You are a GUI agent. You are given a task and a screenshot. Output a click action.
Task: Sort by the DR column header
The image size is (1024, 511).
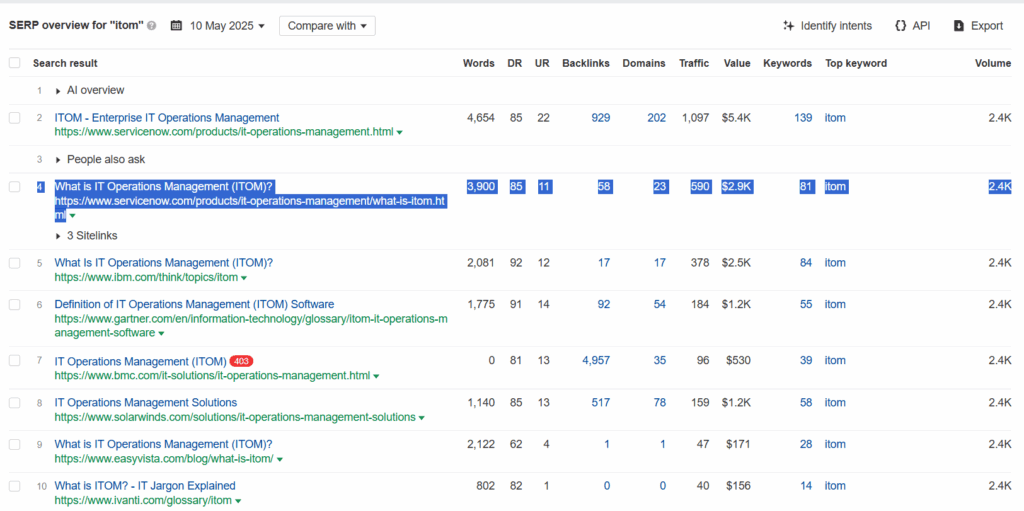515,63
